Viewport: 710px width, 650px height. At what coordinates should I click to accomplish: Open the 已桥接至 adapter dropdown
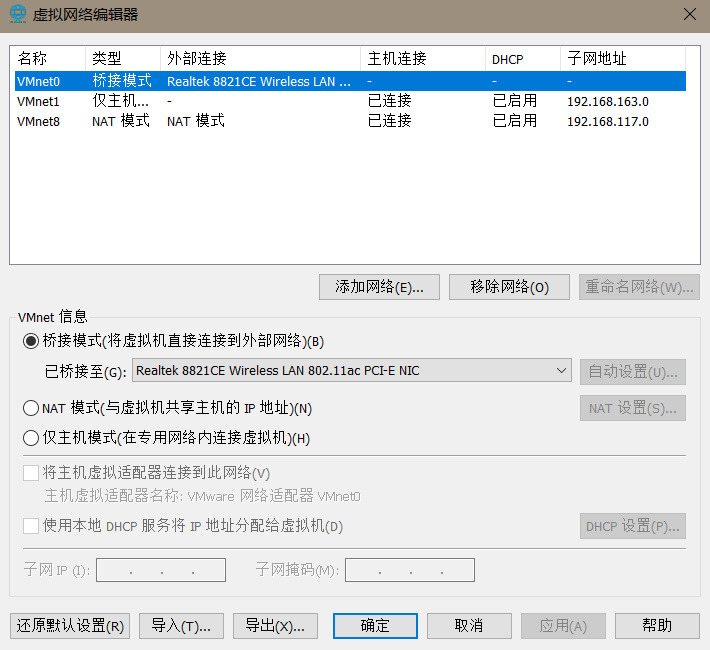tap(352, 371)
